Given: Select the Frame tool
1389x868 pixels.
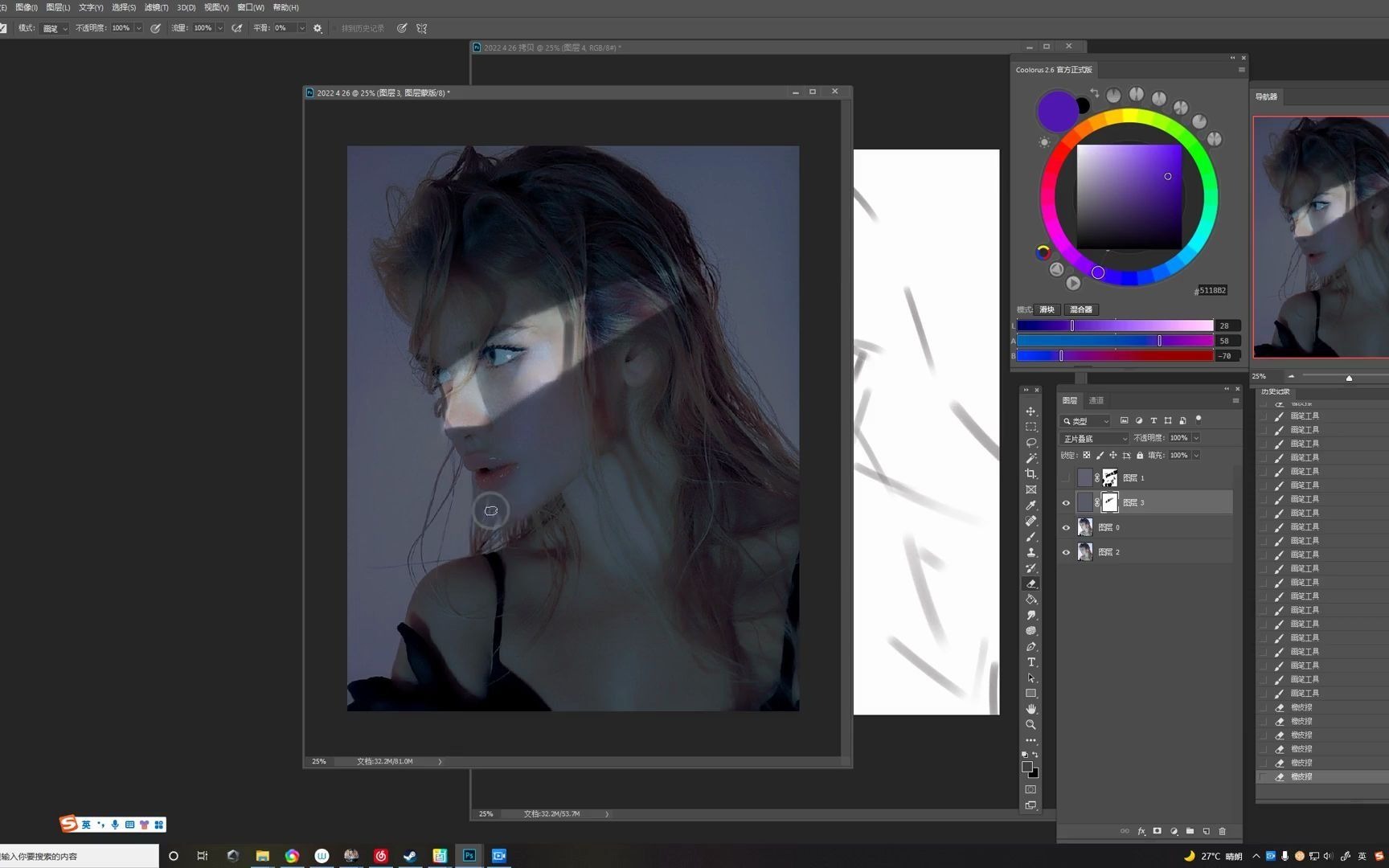Looking at the screenshot, I should [1030, 489].
